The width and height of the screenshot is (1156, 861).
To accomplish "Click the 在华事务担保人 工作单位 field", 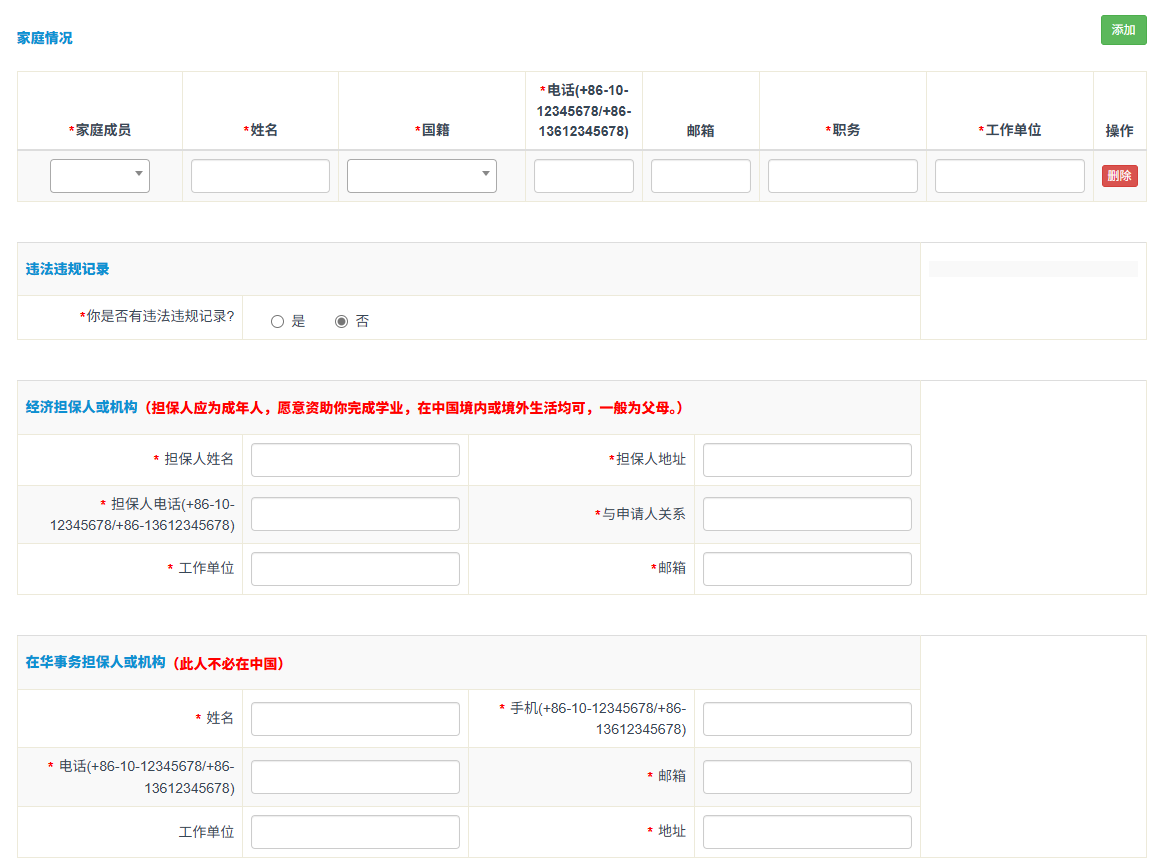I will (355, 832).
